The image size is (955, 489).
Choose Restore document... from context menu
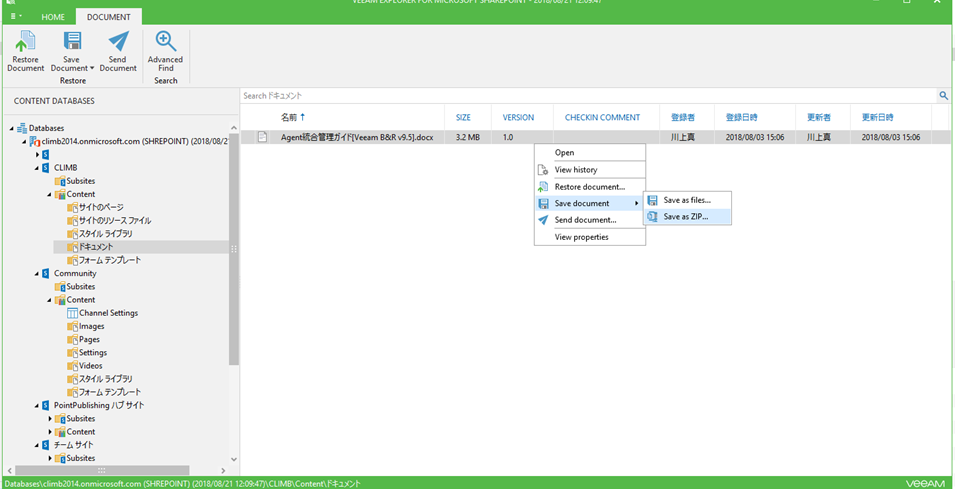[x=590, y=187]
